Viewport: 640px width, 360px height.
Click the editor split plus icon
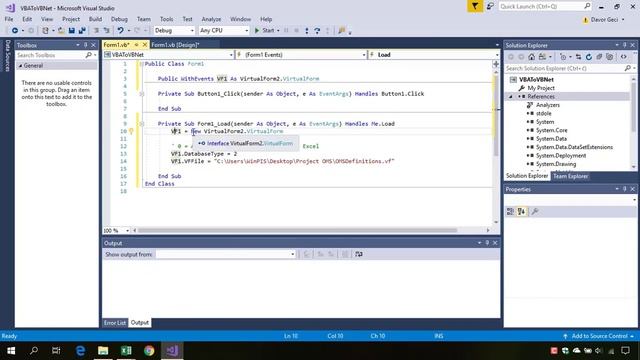496,64
